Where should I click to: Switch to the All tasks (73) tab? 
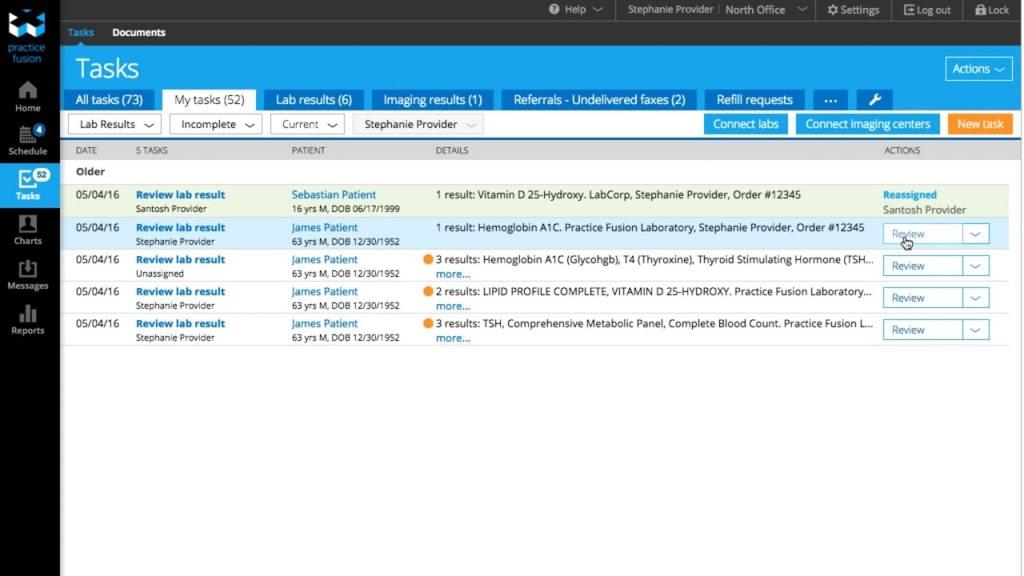point(109,100)
